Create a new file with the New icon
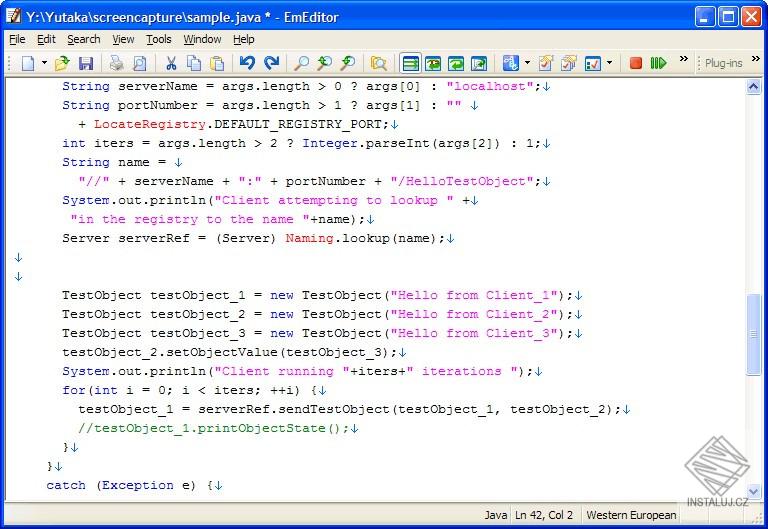The height and width of the screenshot is (529, 768). (28, 63)
